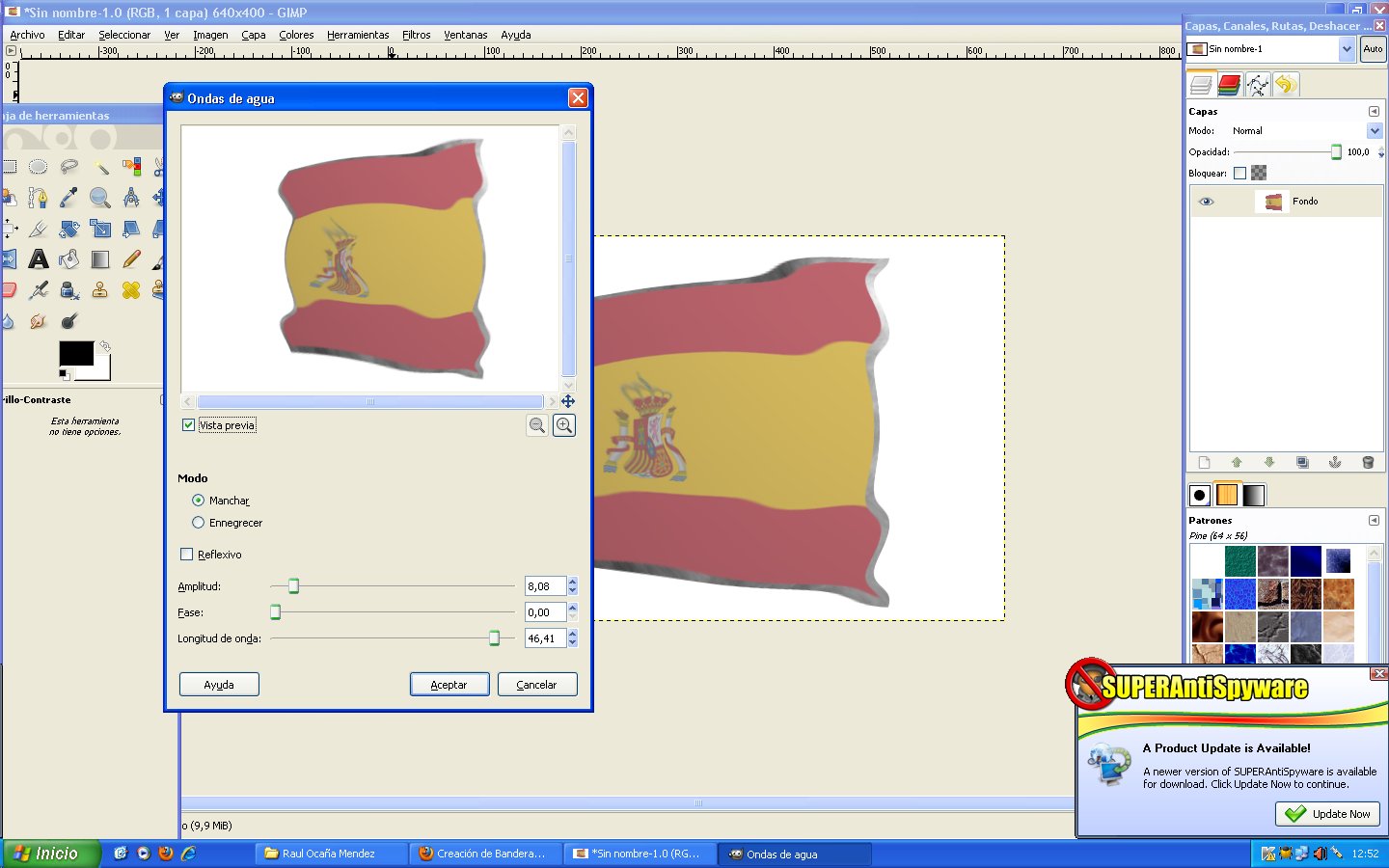Image resolution: width=1389 pixels, height=868 pixels.
Task: Open the Filtros menu
Action: 417,35
